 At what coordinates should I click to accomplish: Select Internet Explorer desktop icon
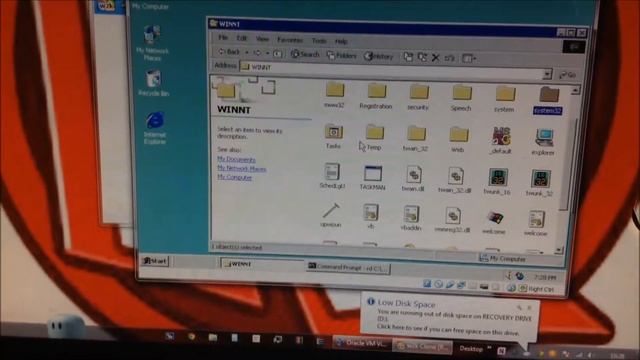[x=155, y=128]
